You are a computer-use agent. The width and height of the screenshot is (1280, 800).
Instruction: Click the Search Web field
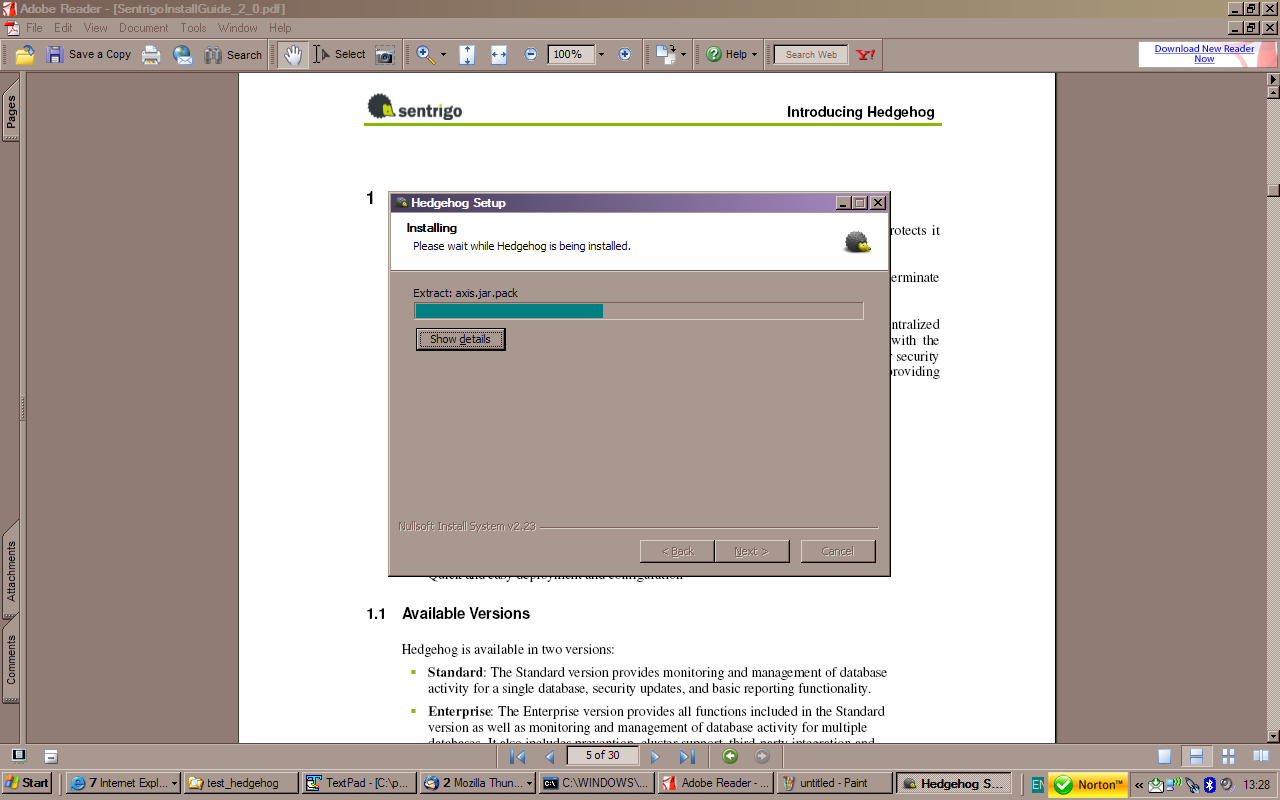click(x=811, y=55)
